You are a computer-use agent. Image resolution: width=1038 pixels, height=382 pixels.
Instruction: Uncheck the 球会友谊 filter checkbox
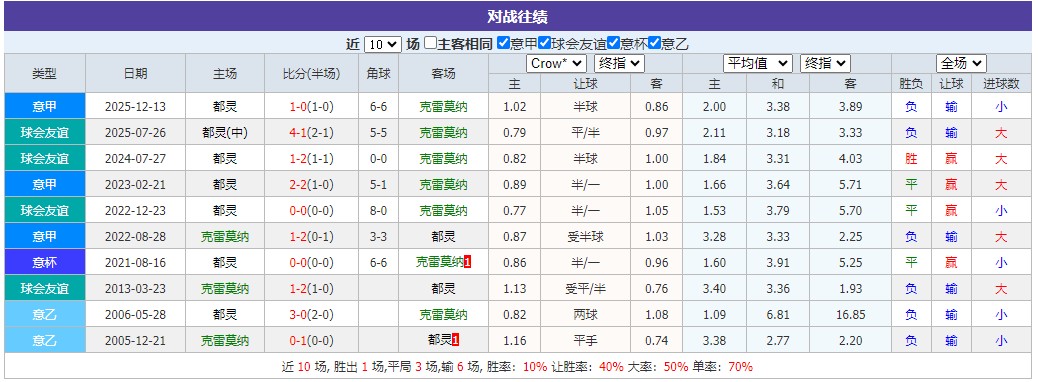(544, 44)
